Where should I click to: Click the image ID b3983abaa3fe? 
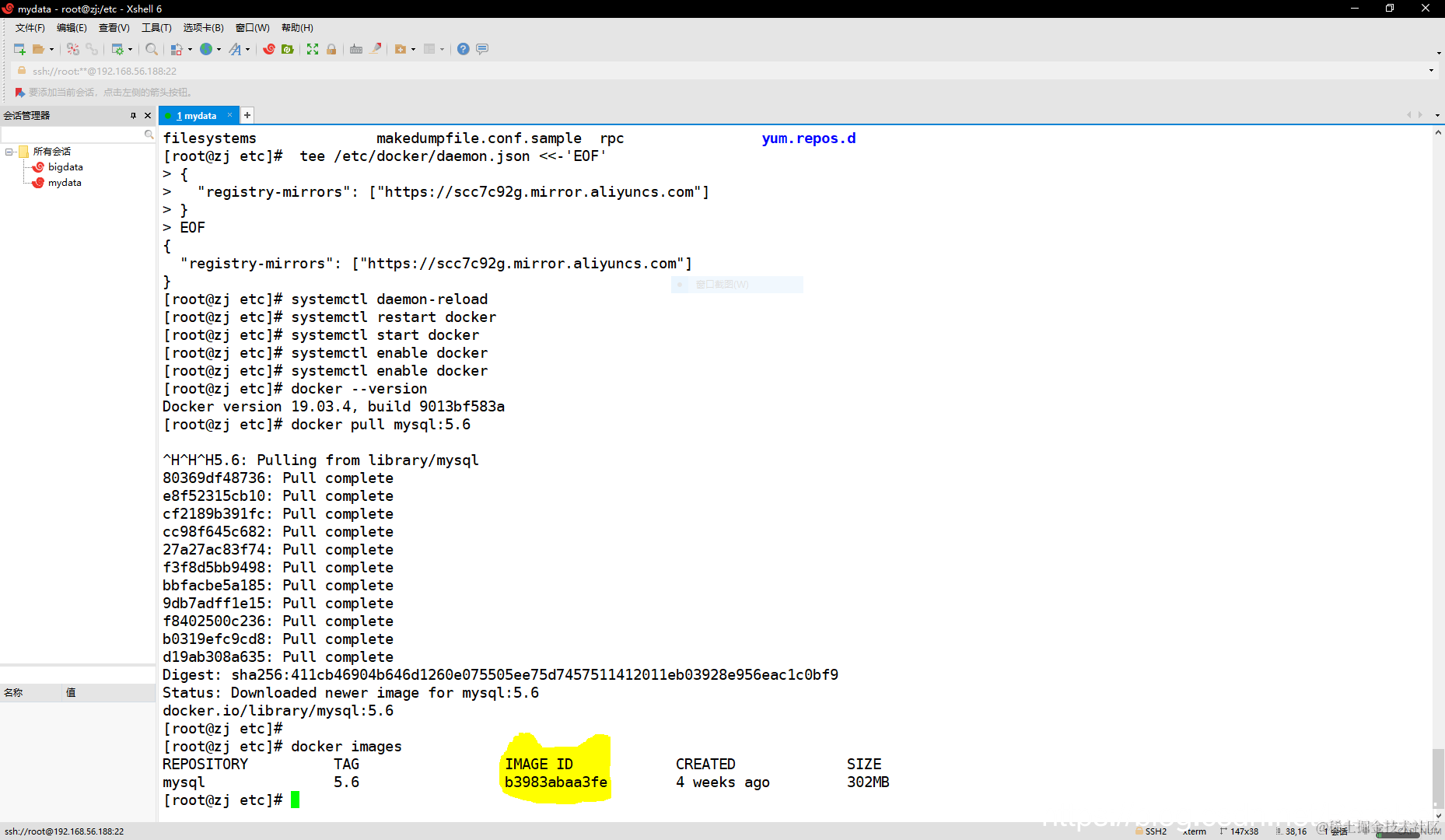click(x=556, y=782)
